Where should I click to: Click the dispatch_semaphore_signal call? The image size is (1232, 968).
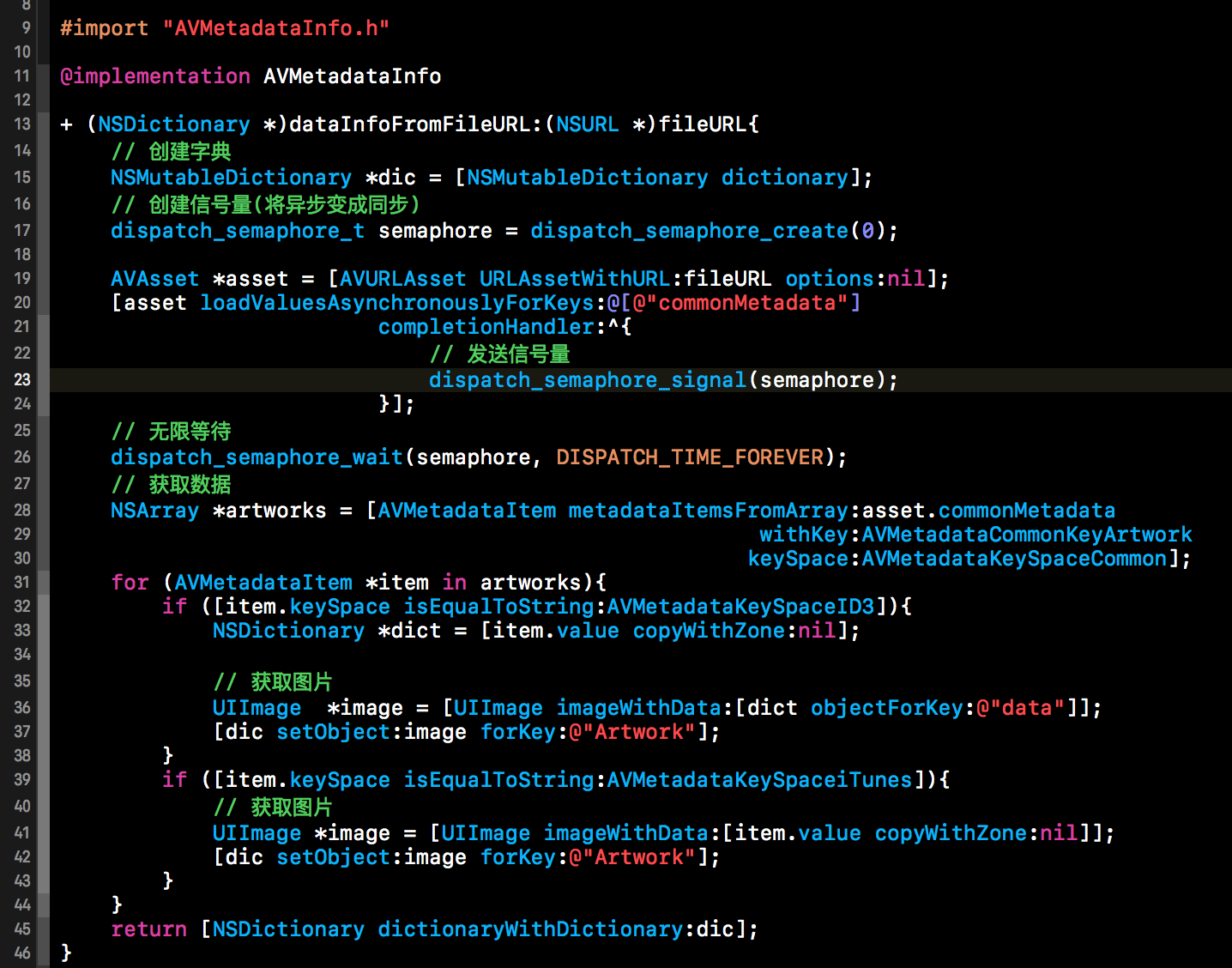(x=588, y=380)
